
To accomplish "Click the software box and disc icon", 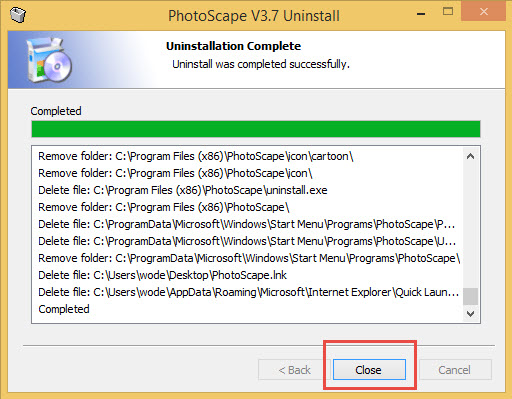I will point(50,60).
